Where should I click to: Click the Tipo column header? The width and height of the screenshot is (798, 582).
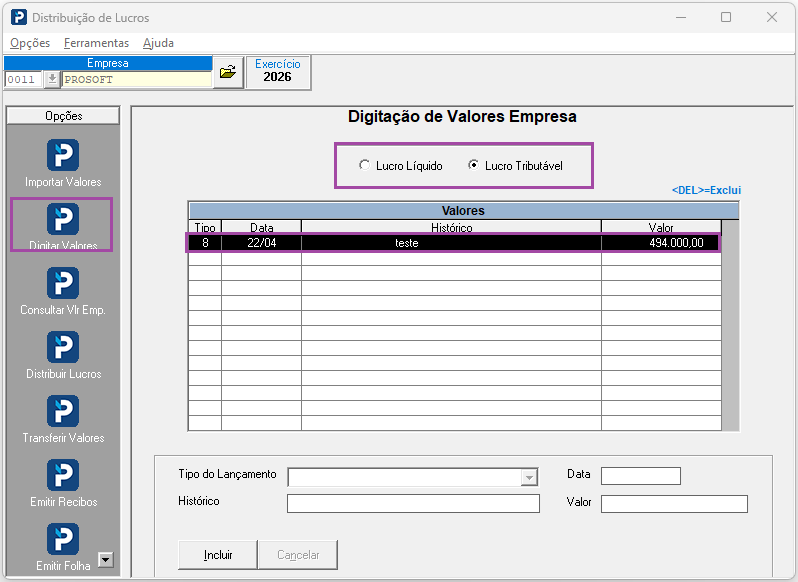(x=205, y=227)
